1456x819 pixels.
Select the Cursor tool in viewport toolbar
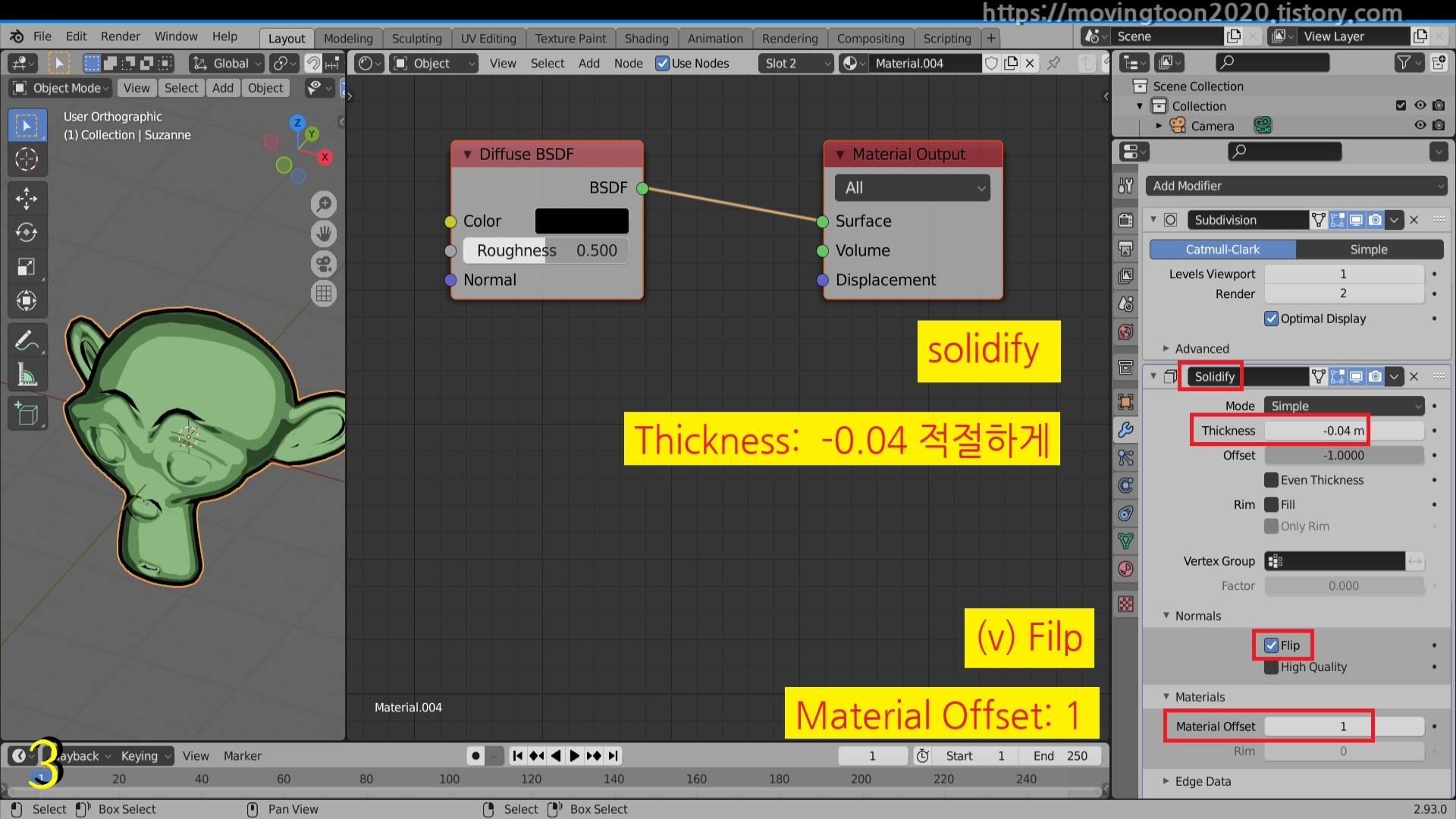click(x=27, y=159)
